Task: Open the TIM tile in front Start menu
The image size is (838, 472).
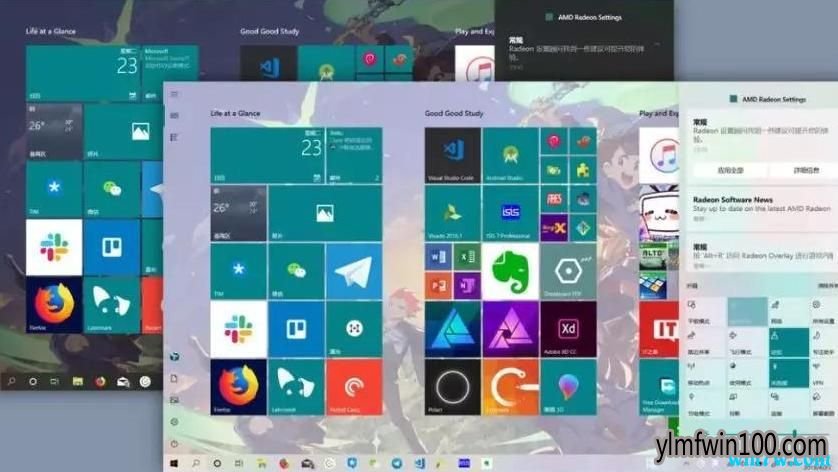Action: point(238,272)
